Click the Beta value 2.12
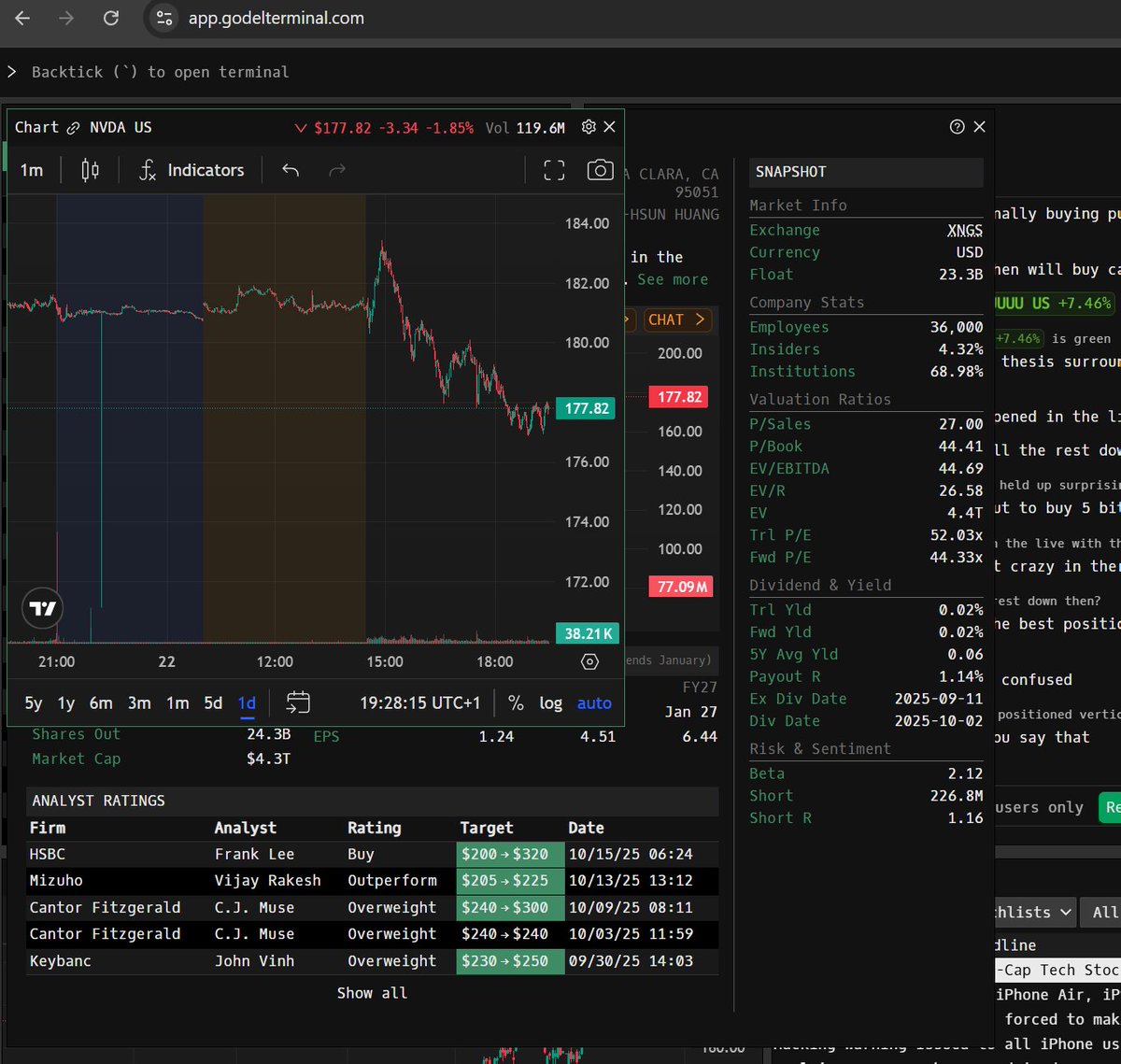 pyautogui.click(x=965, y=773)
